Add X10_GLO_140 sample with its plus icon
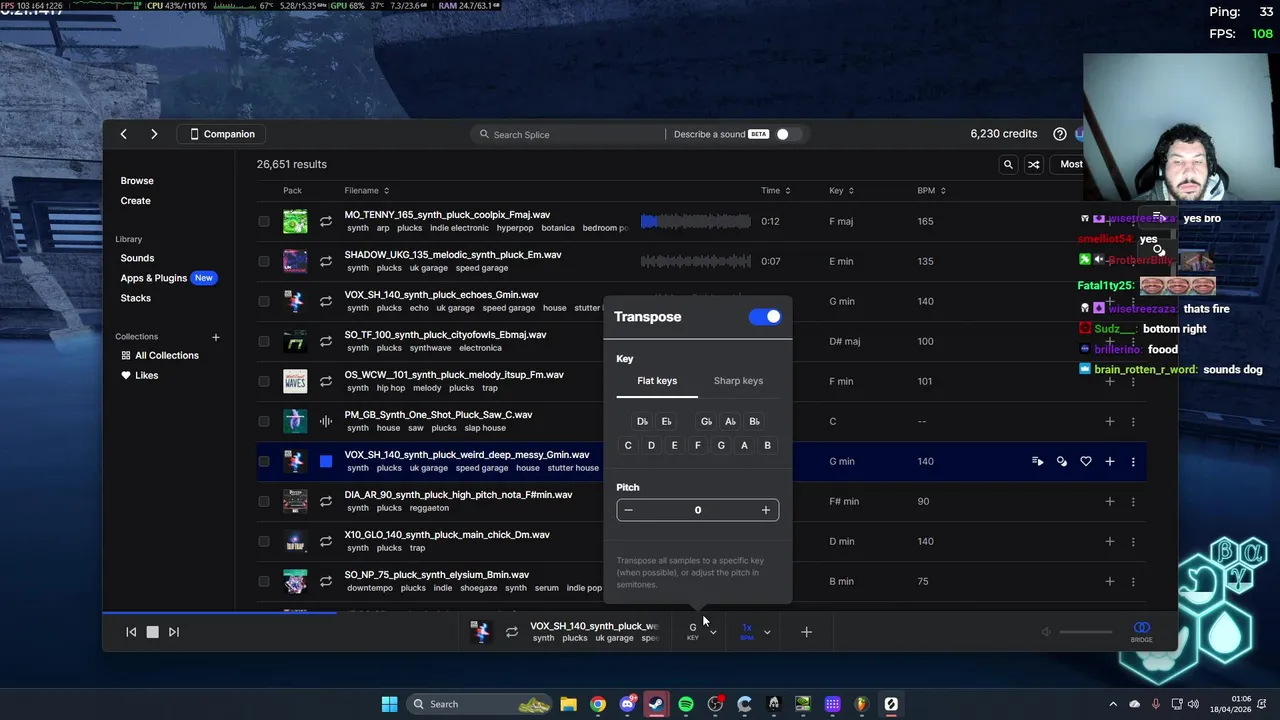The height and width of the screenshot is (720, 1280). coord(1110,541)
